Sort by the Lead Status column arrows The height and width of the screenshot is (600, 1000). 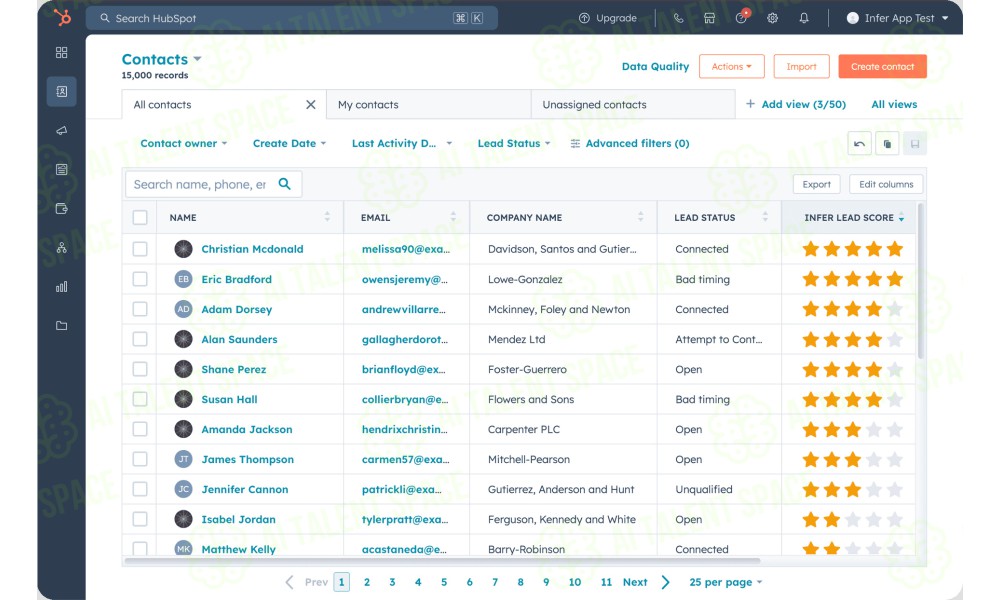tap(765, 217)
